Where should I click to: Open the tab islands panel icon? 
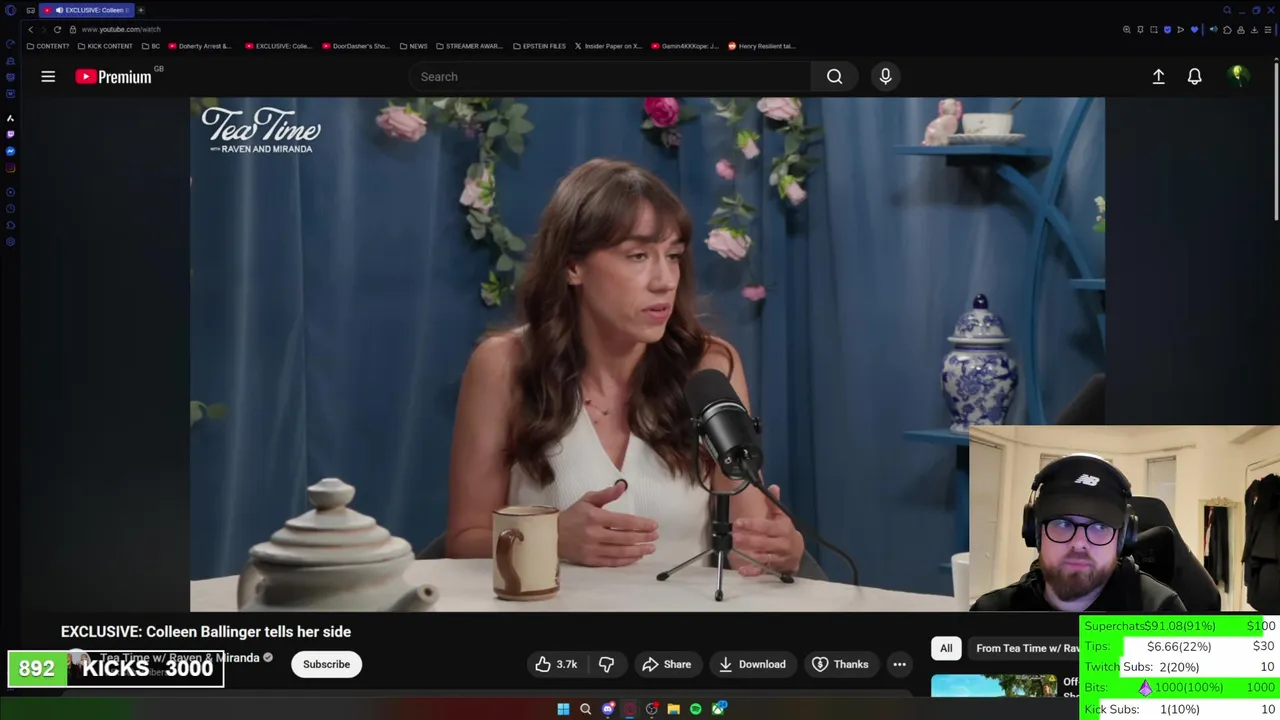tap(30, 10)
